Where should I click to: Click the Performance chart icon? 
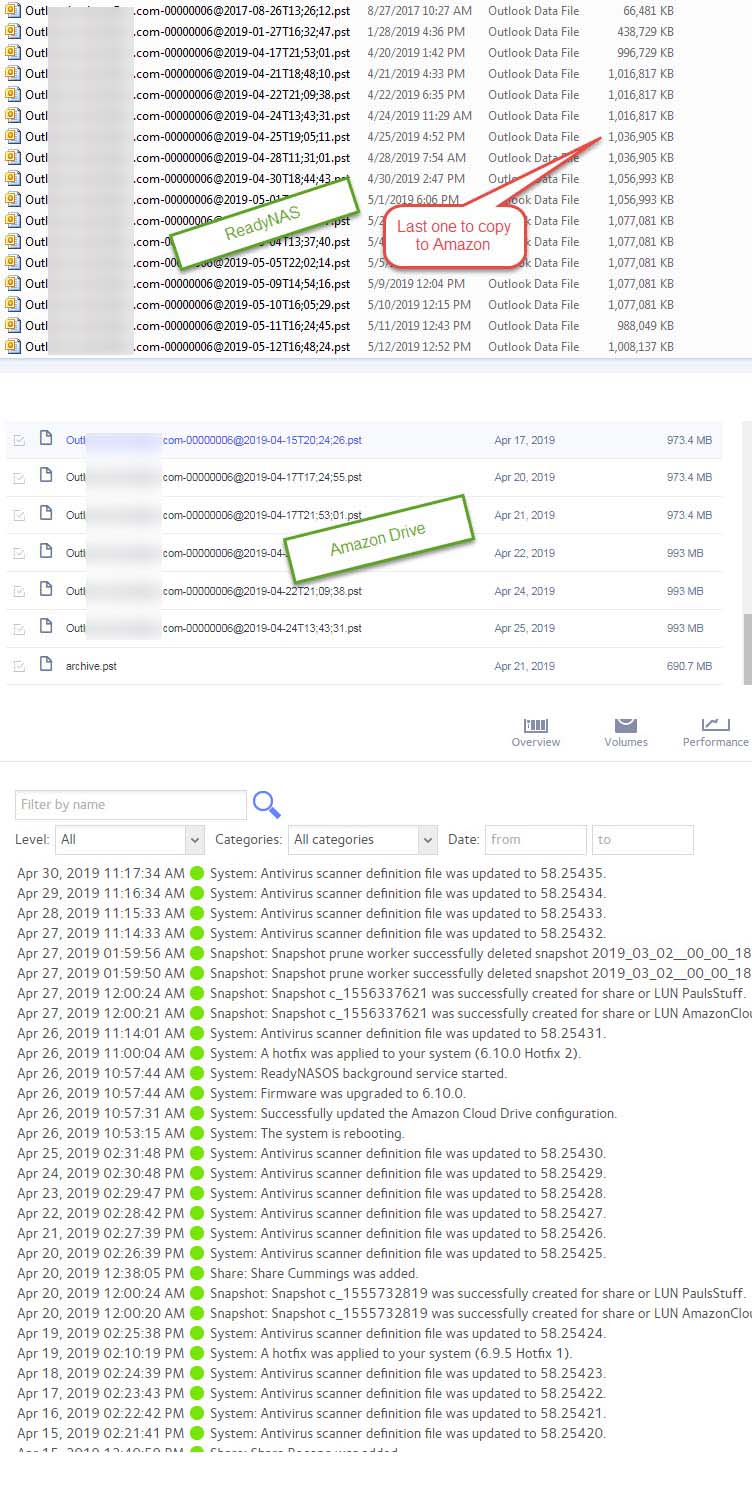715,725
